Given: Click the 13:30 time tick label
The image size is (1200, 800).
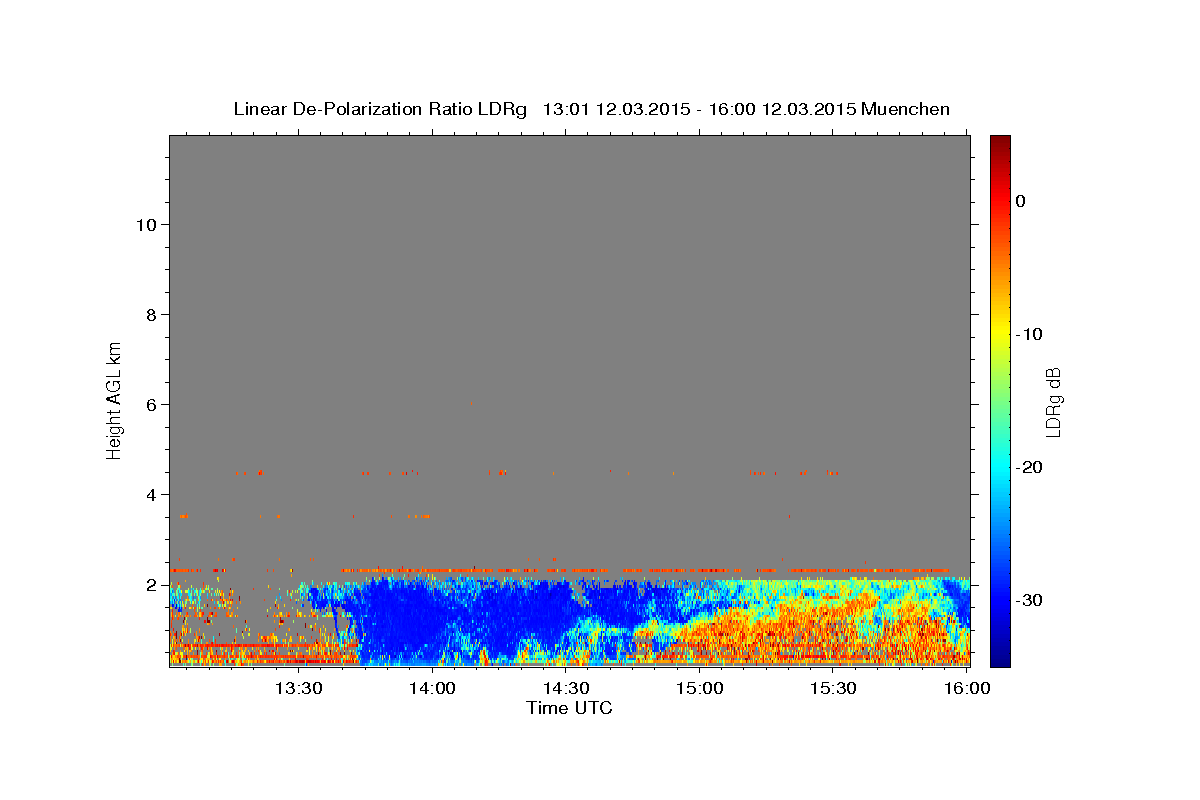Looking at the screenshot, I should 298,689.
